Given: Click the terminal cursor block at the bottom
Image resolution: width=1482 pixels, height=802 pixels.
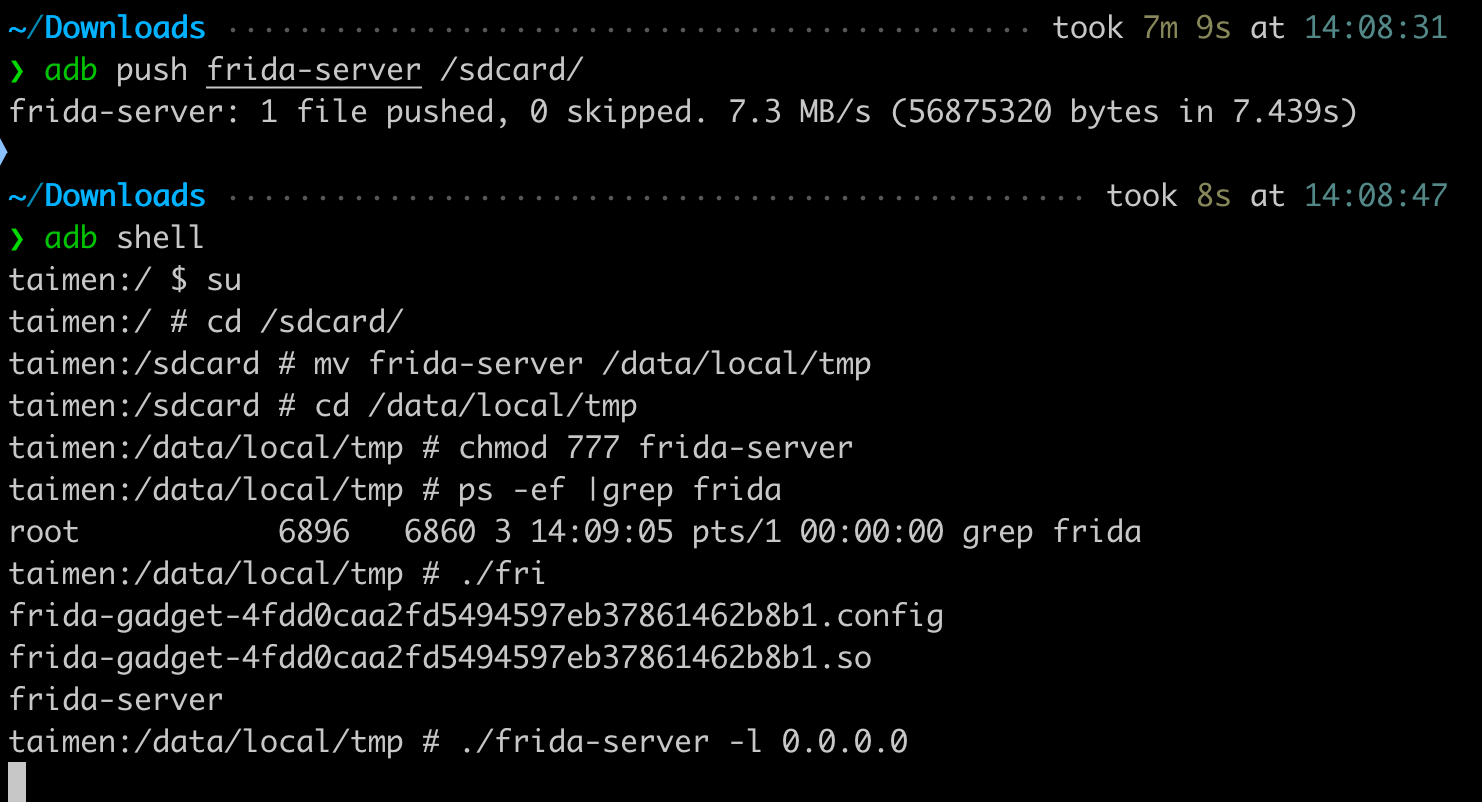Looking at the screenshot, I should tap(16, 781).
